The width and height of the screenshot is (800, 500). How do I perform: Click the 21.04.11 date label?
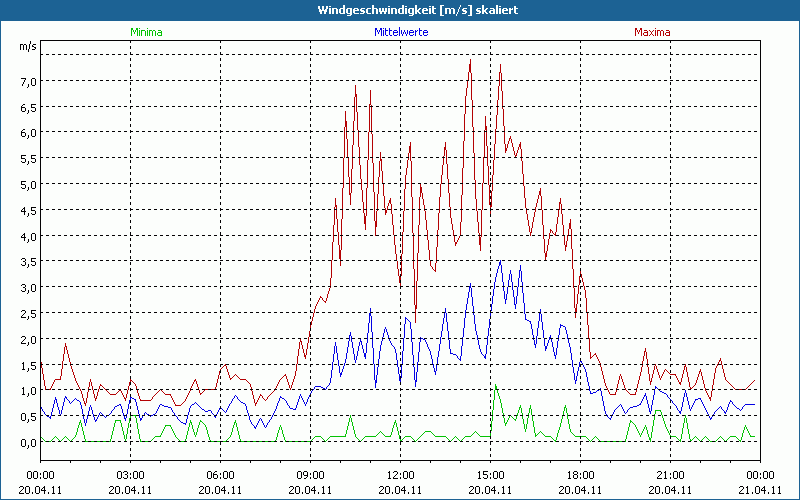pyautogui.click(x=760, y=490)
